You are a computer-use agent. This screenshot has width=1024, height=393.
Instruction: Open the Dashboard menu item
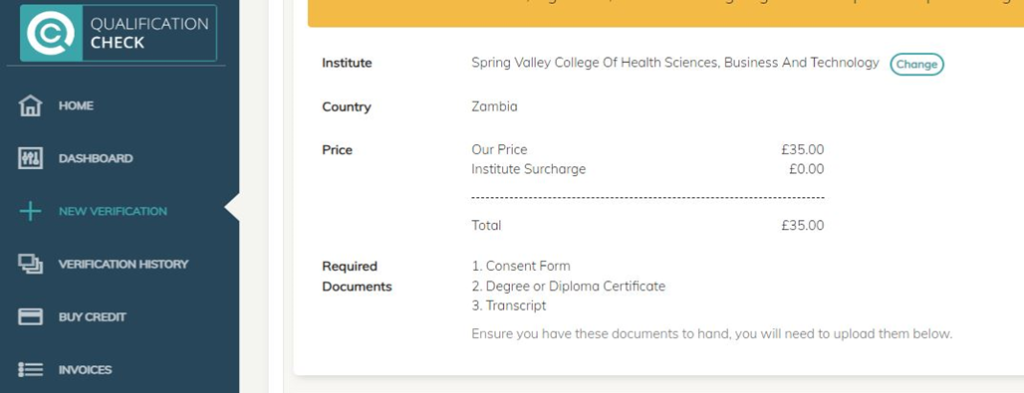tap(95, 159)
